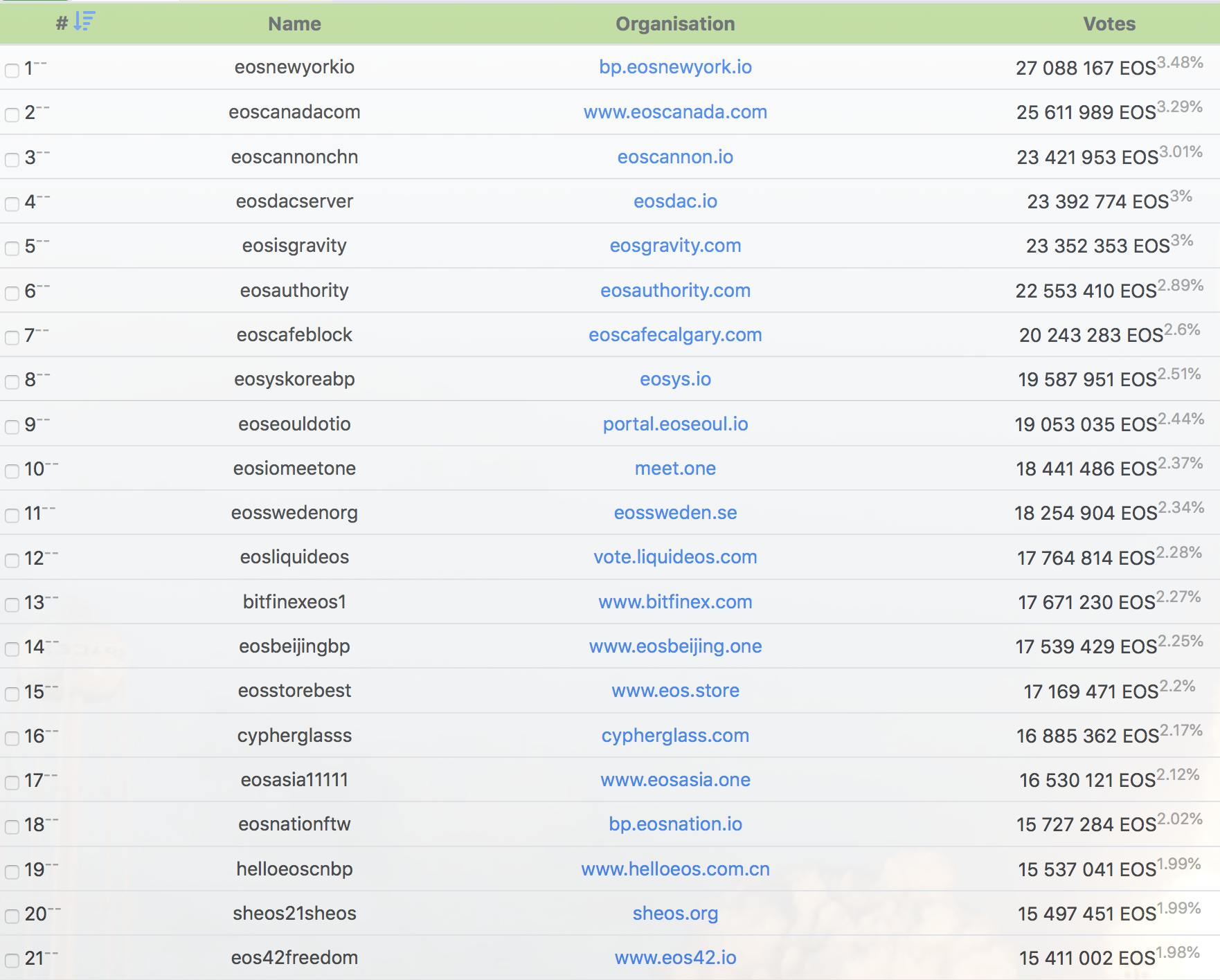This screenshot has height=980, width=1220.
Task: Select the name text eosnewyorkio
Action: pyautogui.click(x=294, y=67)
